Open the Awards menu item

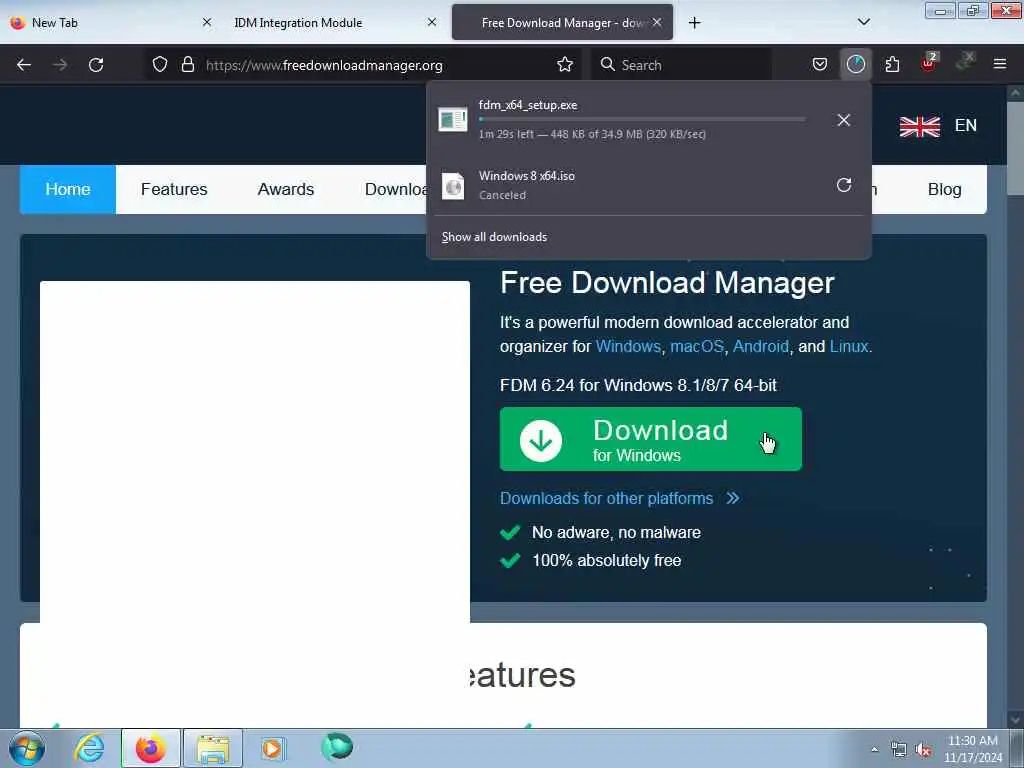[286, 189]
